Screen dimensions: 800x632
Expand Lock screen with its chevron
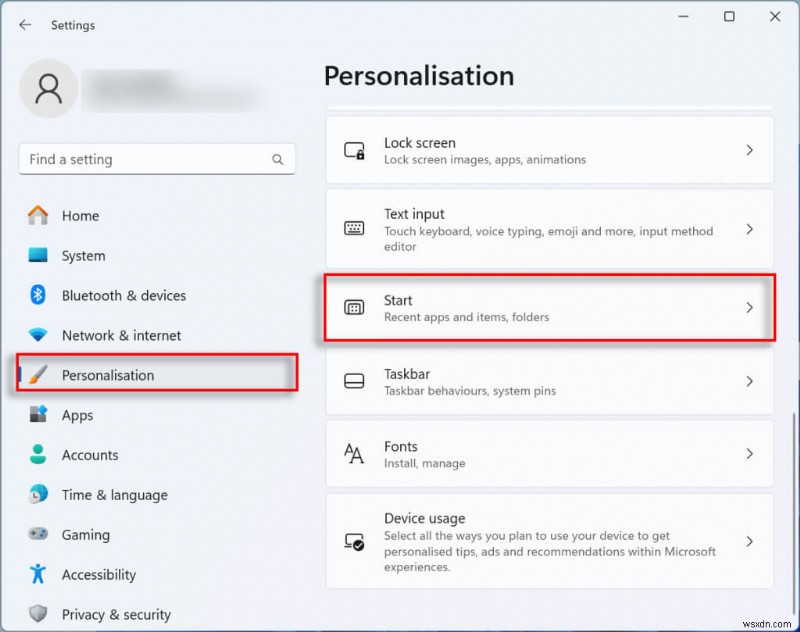(749, 150)
